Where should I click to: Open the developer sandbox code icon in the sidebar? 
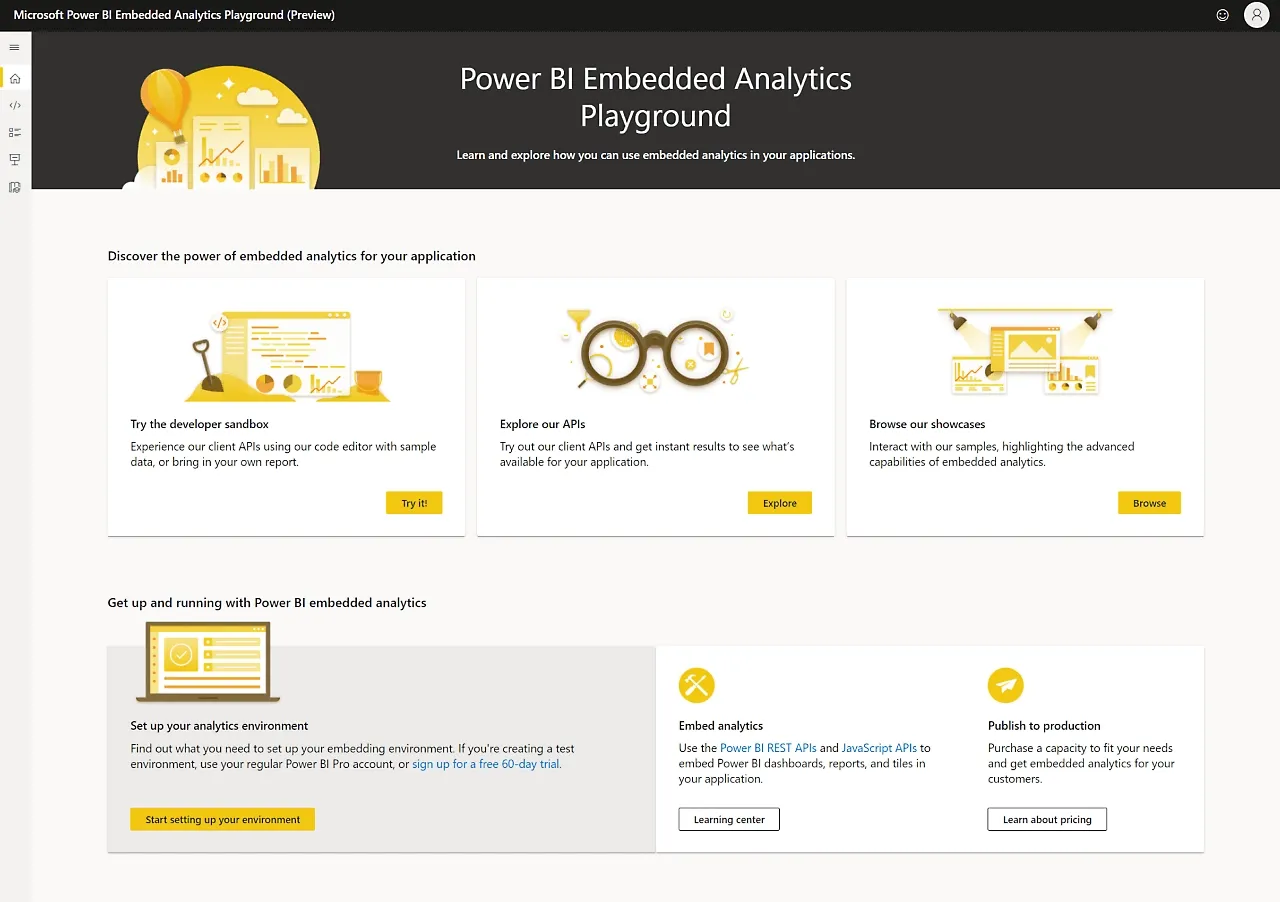pyautogui.click(x=15, y=105)
